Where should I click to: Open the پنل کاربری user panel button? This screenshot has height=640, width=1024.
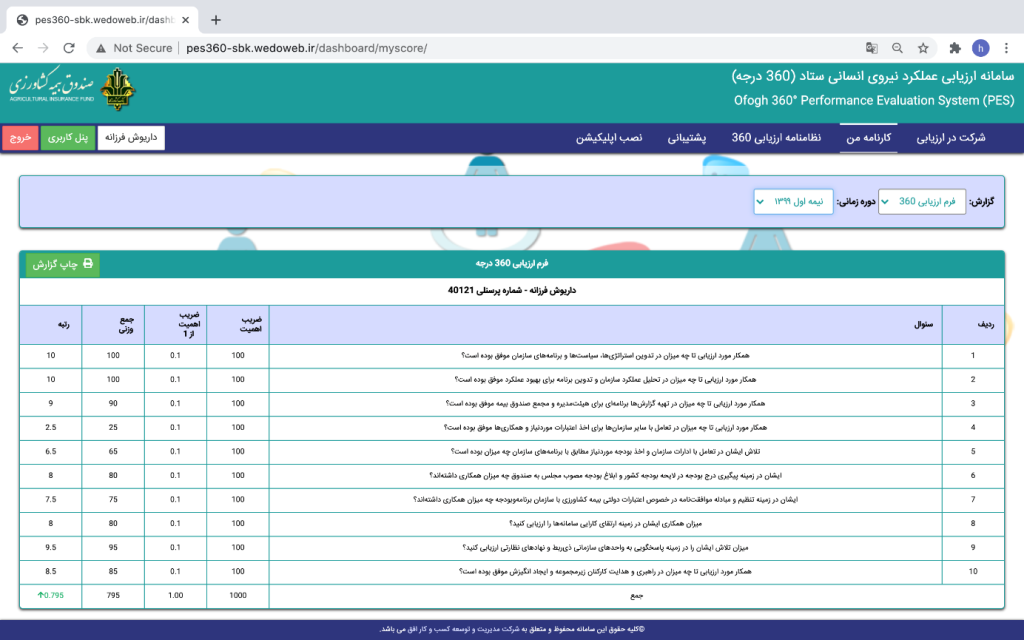[68, 138]
